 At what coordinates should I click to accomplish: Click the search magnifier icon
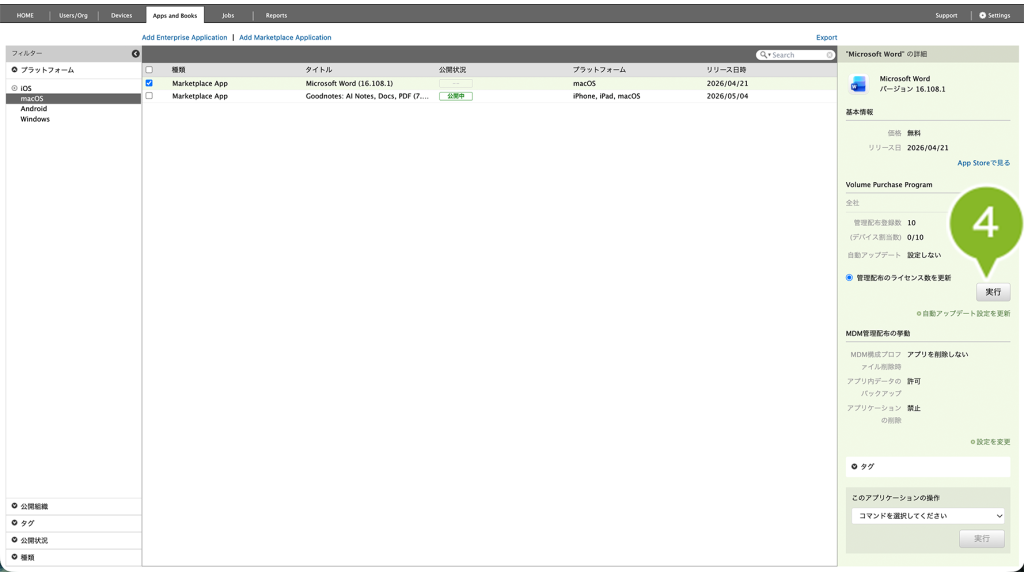[764, 55]
